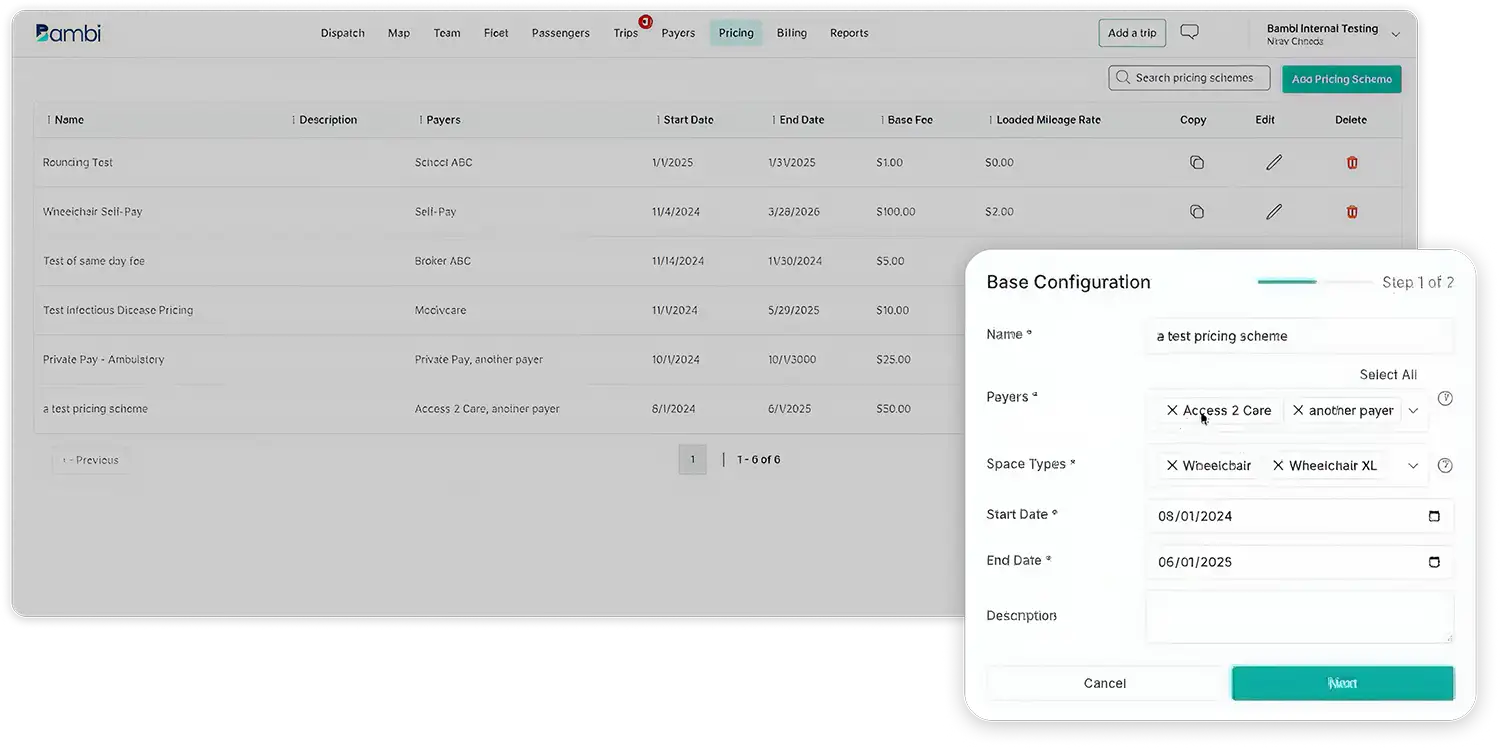This screenshot has width=1500, height=748.
Task: Remove the Wheelchair space type tag
Action: coord(1172,465)
